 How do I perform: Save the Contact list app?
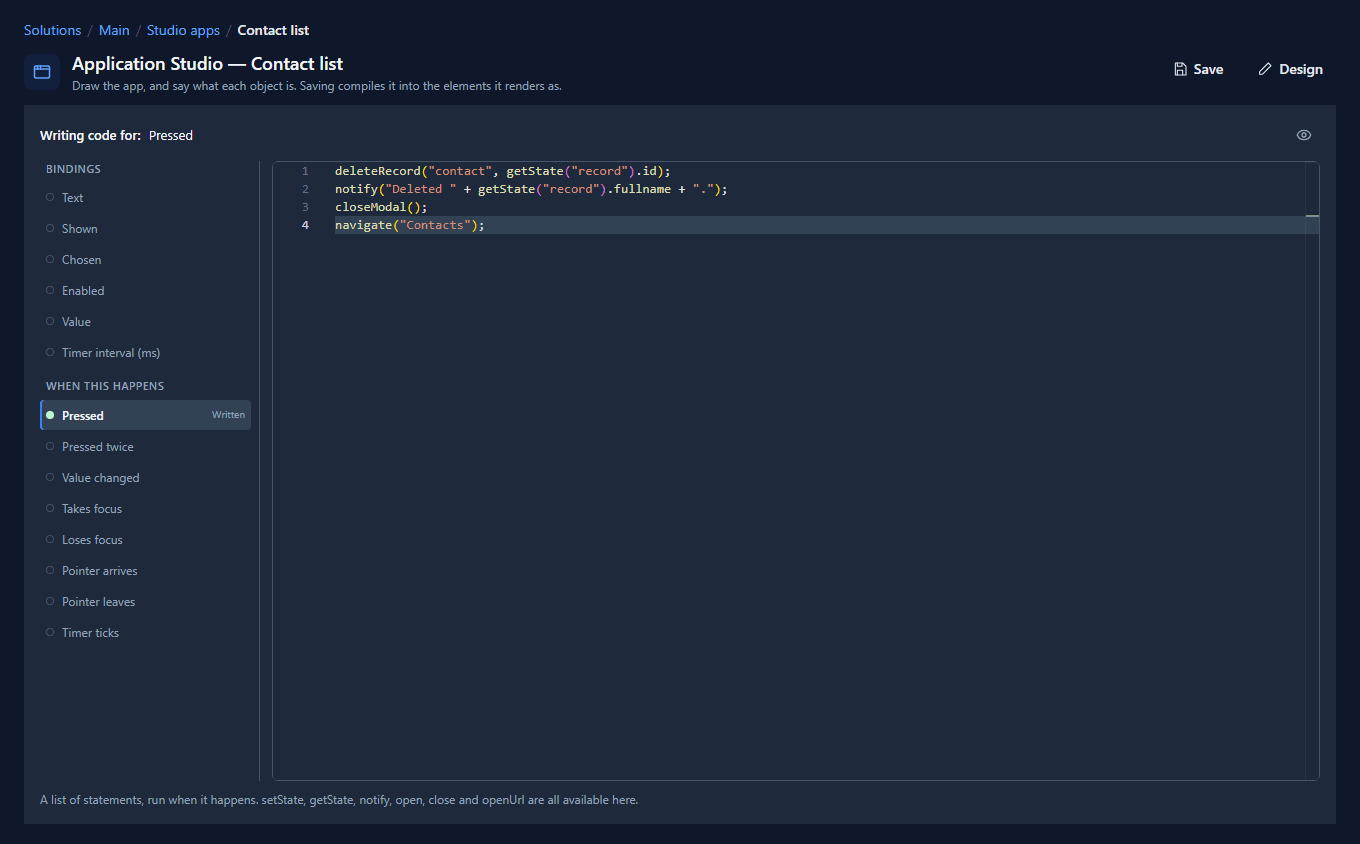point(1198,69)
